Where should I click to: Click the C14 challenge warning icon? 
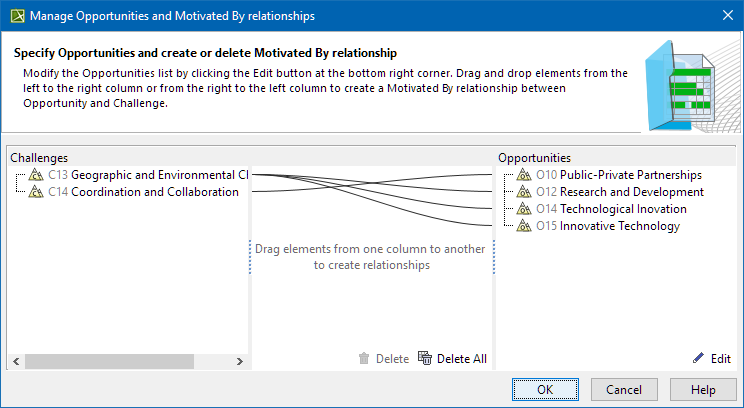point(36,192)
